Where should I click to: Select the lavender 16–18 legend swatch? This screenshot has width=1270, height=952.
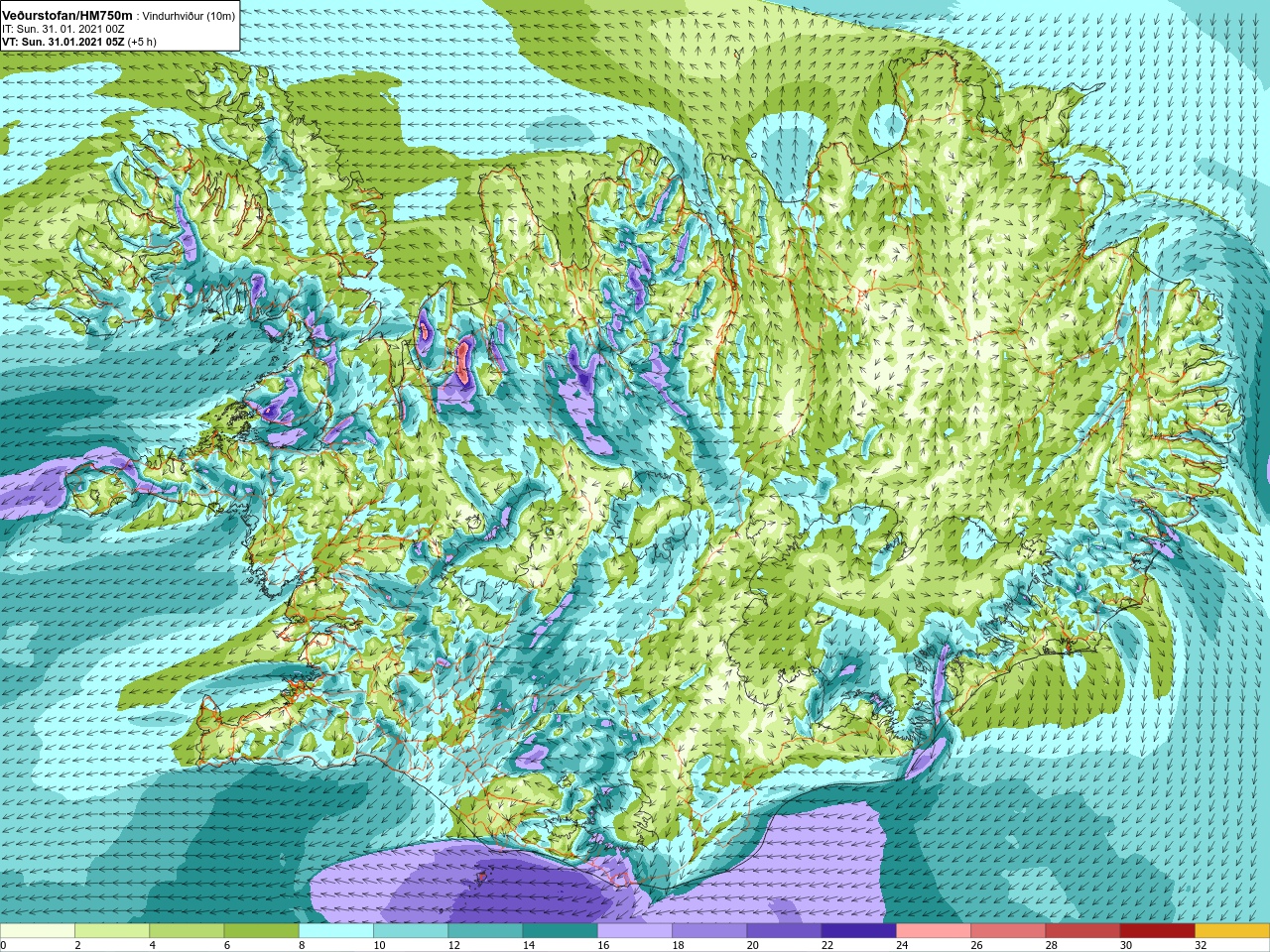click(x=635, y=931)
